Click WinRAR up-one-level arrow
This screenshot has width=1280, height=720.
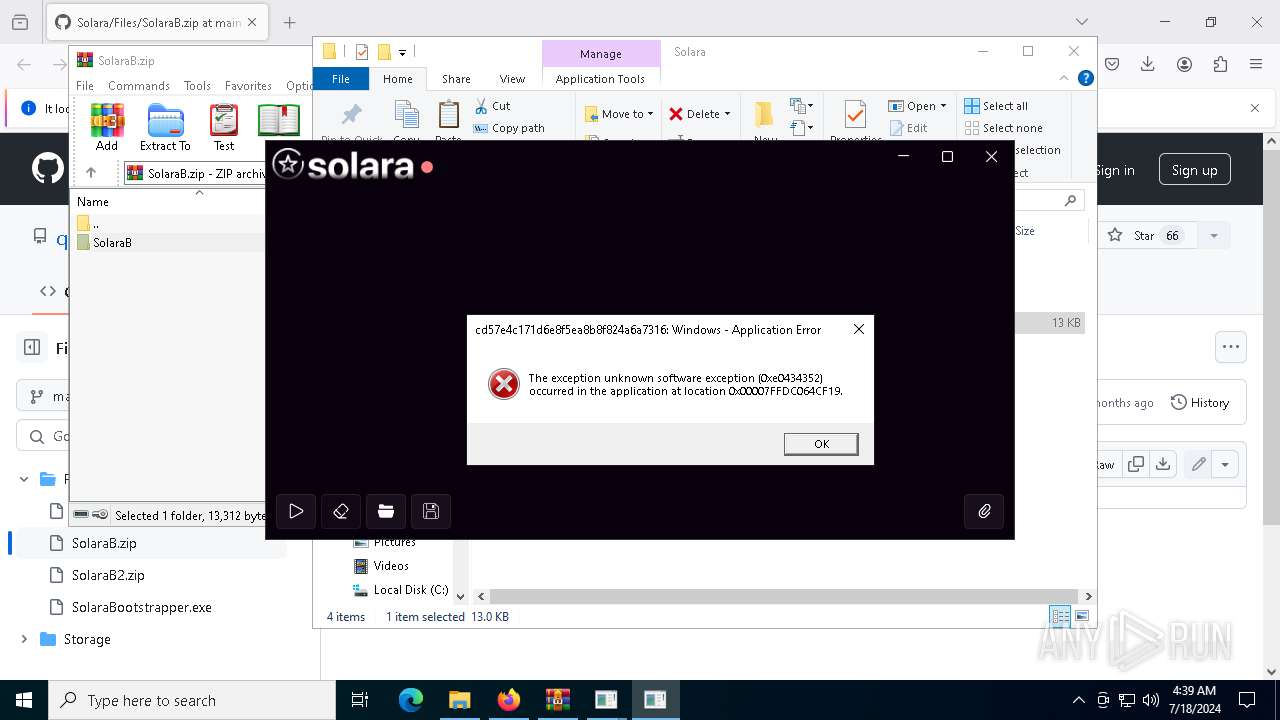point(91,173)
